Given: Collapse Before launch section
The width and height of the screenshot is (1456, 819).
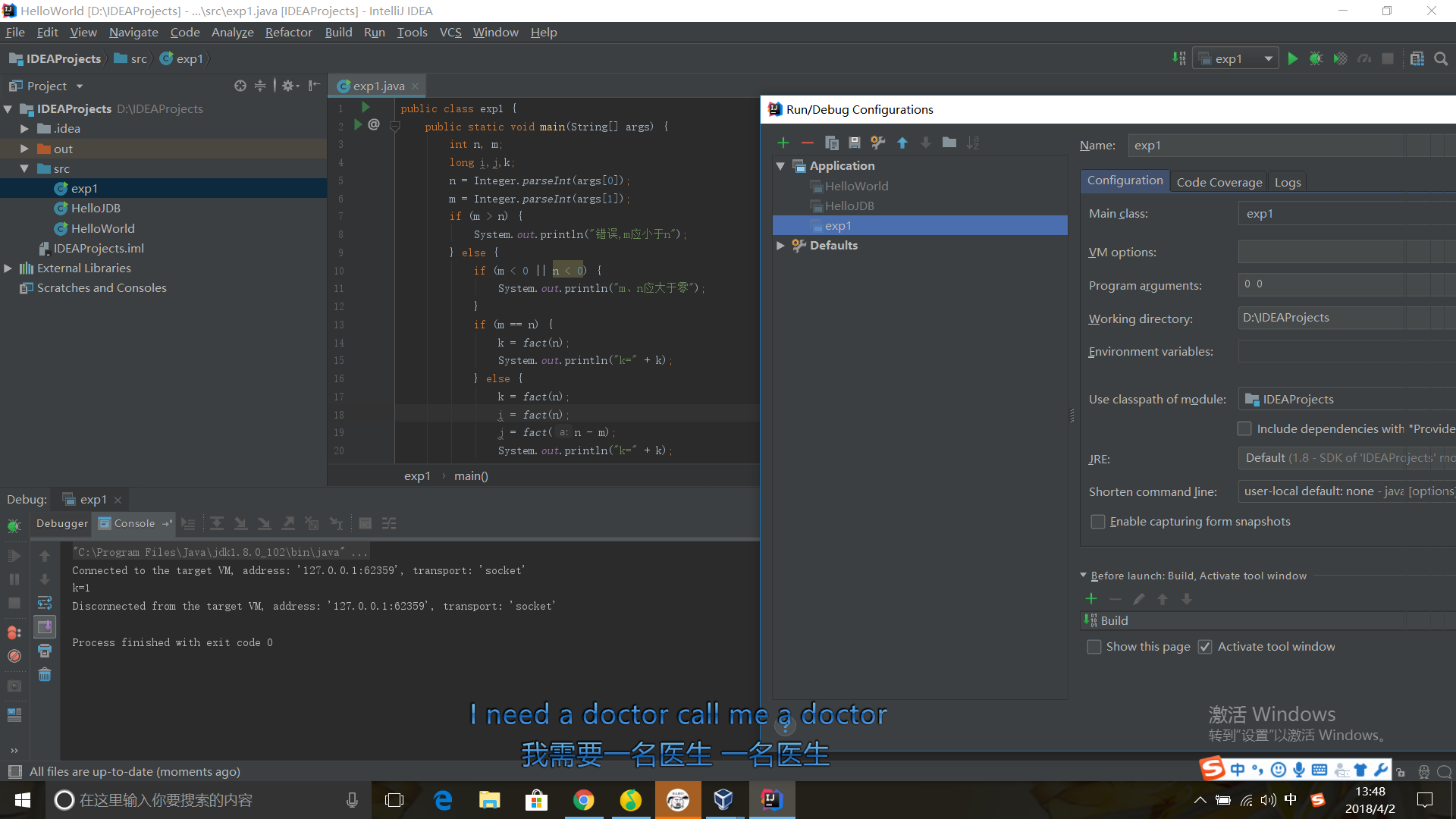Looking at the screenshot, I should pyautogui.click(x=1084, y=576).
